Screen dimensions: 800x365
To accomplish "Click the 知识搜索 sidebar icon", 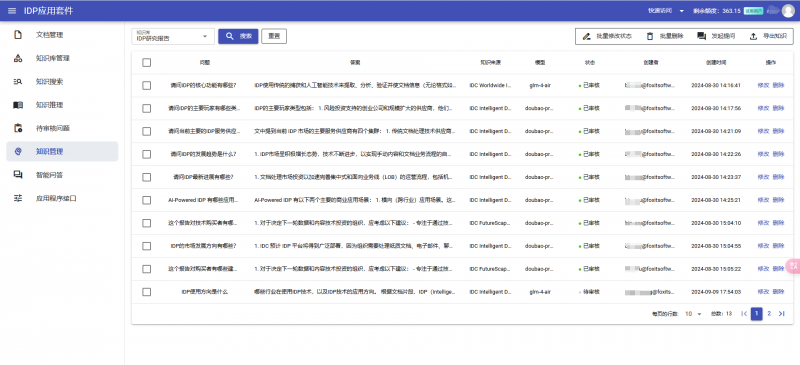I will pyautogui.click(x=18, y=82).
